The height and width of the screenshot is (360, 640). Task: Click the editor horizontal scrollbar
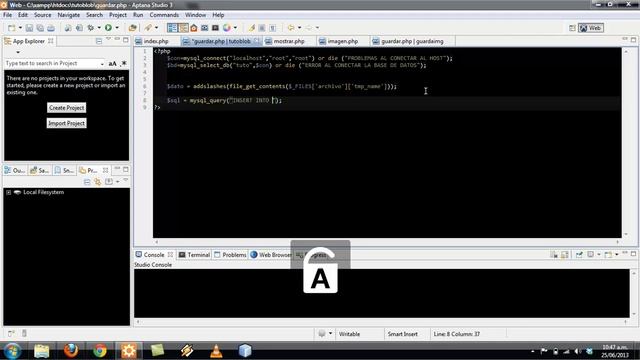[x=387, y=242]
